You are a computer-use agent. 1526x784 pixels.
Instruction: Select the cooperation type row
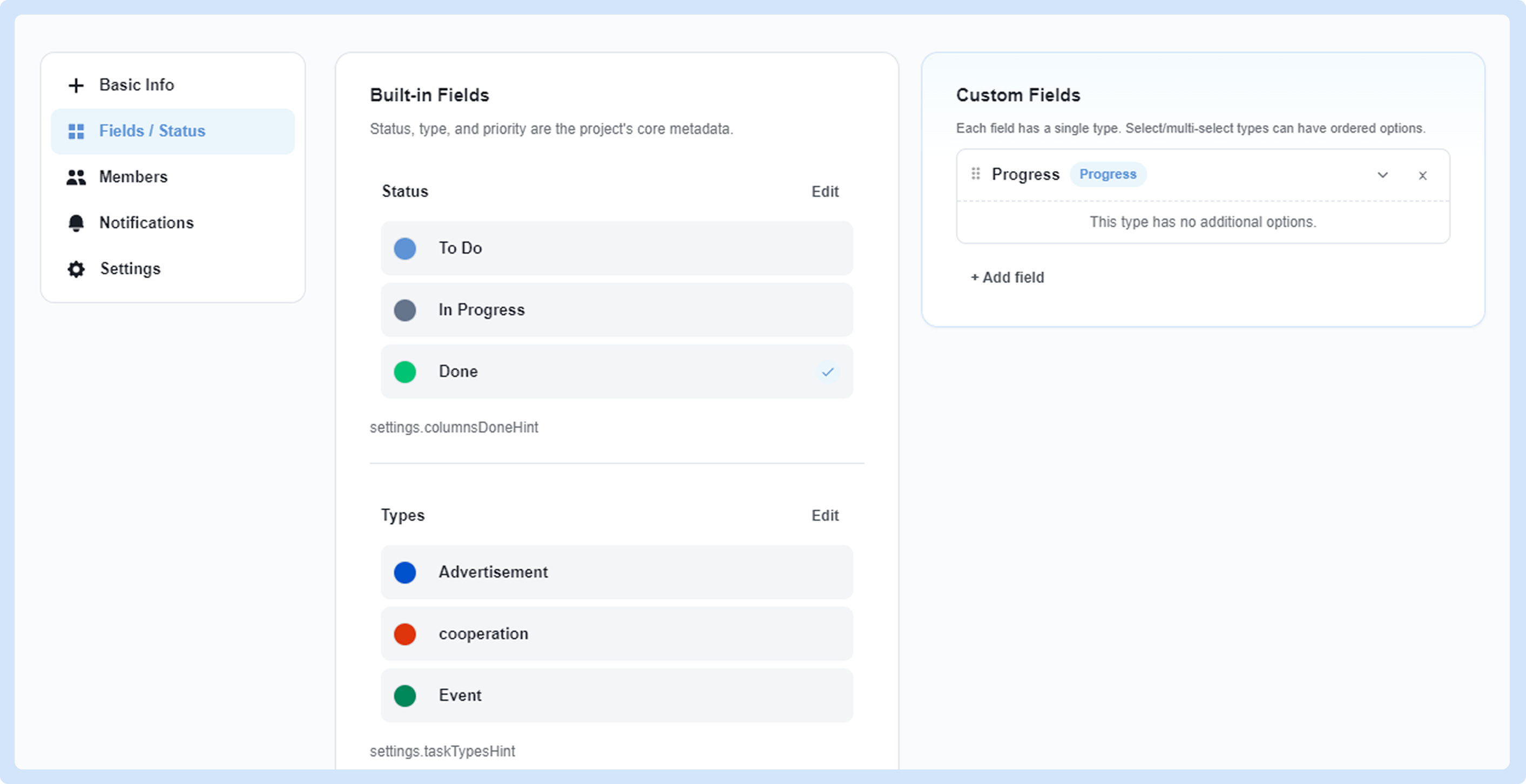pos(617,634)
